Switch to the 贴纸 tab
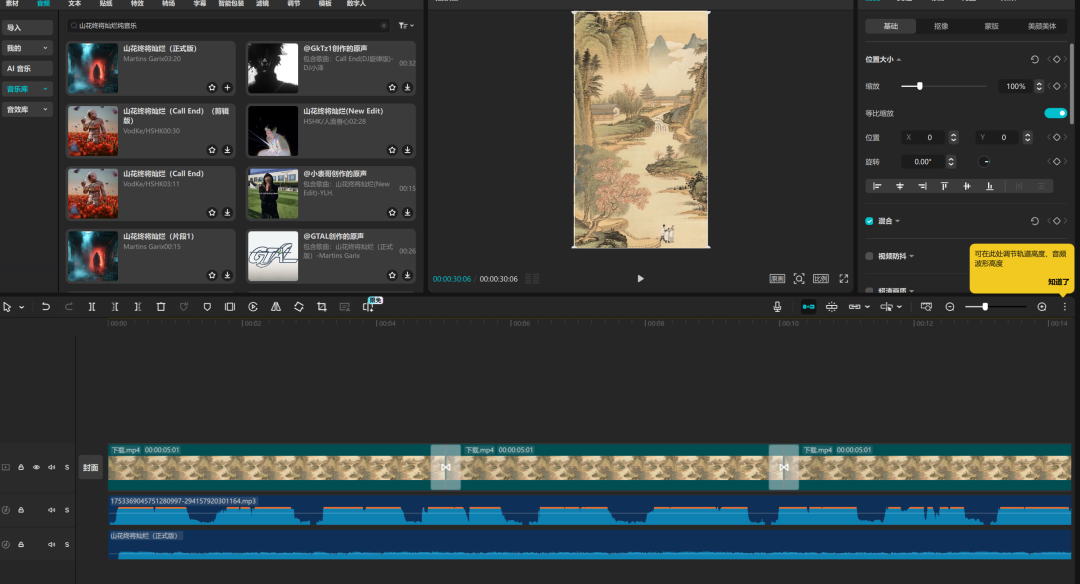 106,3
